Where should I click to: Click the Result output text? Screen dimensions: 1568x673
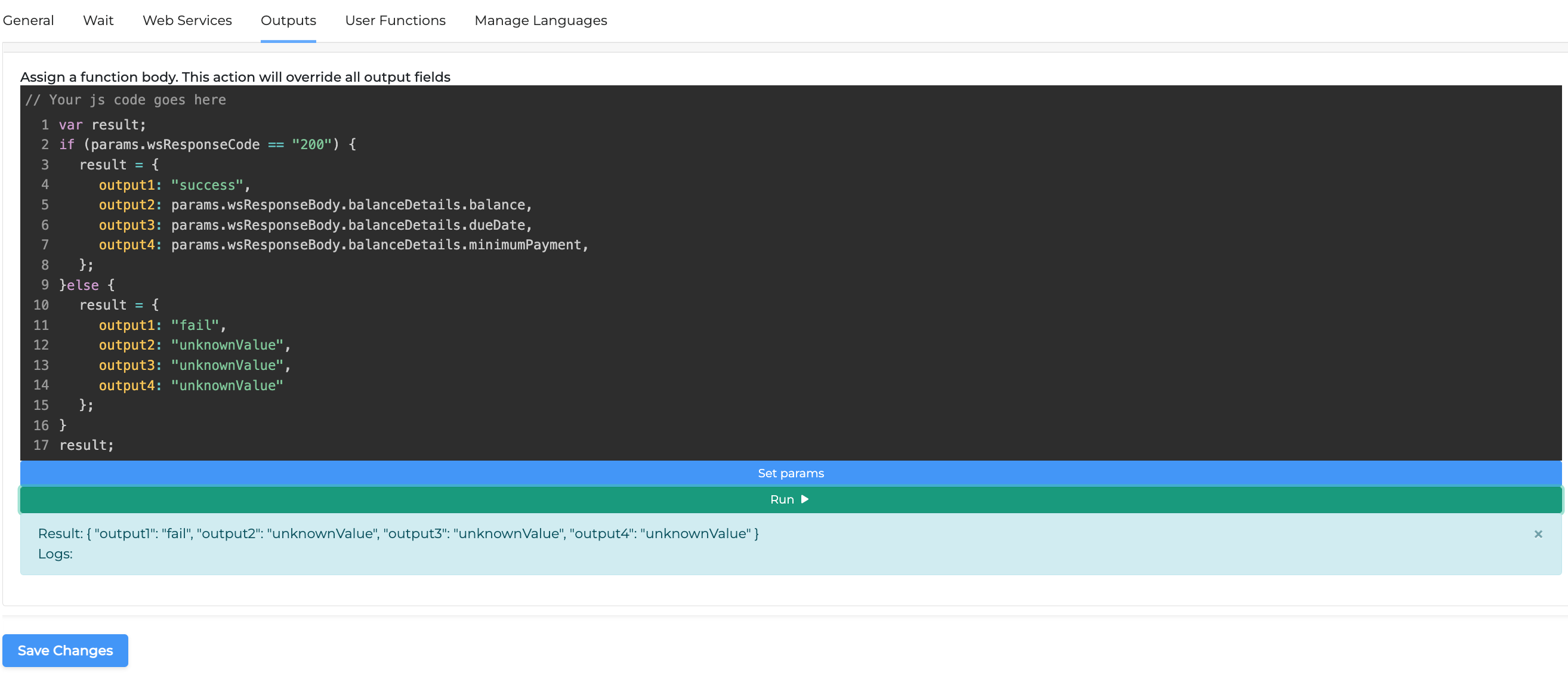[398, 533]
